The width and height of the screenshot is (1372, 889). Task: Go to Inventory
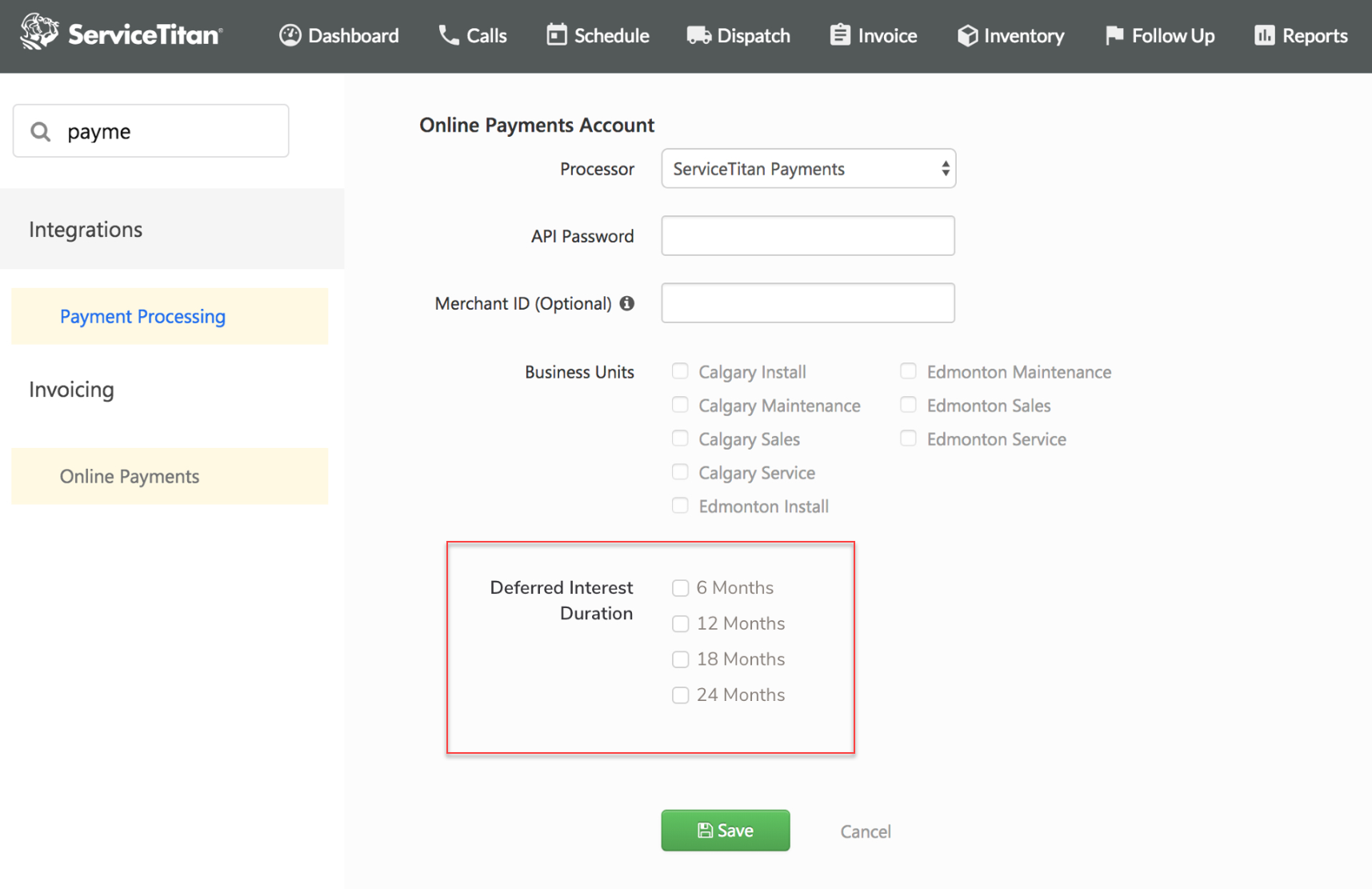click(1010, 36)
